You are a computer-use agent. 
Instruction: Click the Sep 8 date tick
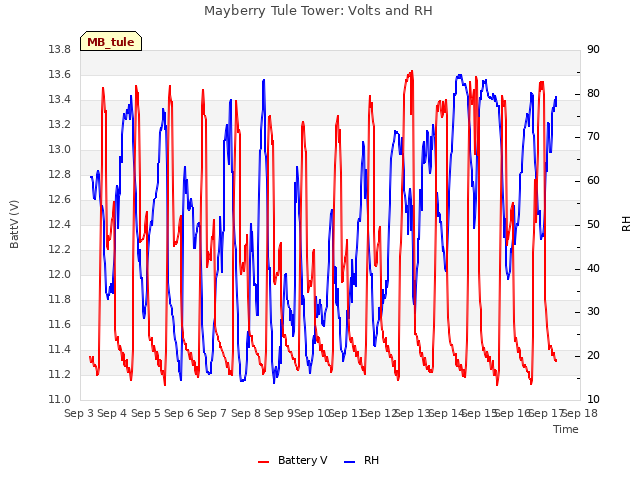point(246,413)
